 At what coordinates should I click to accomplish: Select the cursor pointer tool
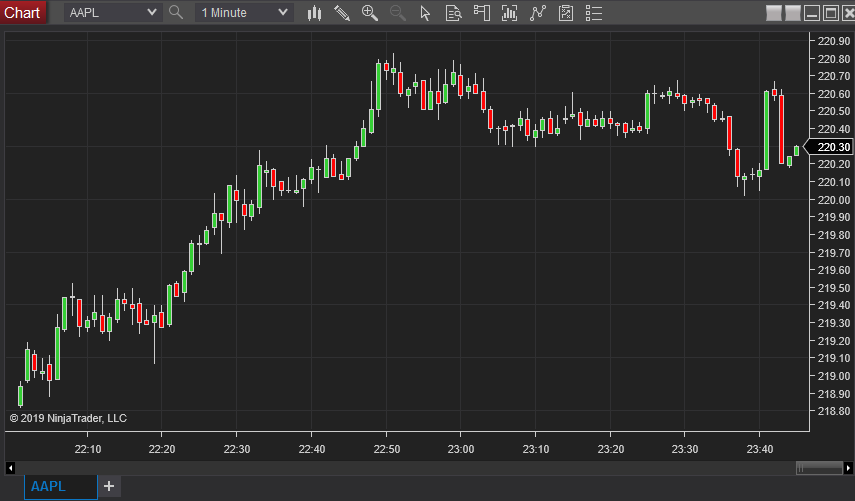click(x=425, y=13)
